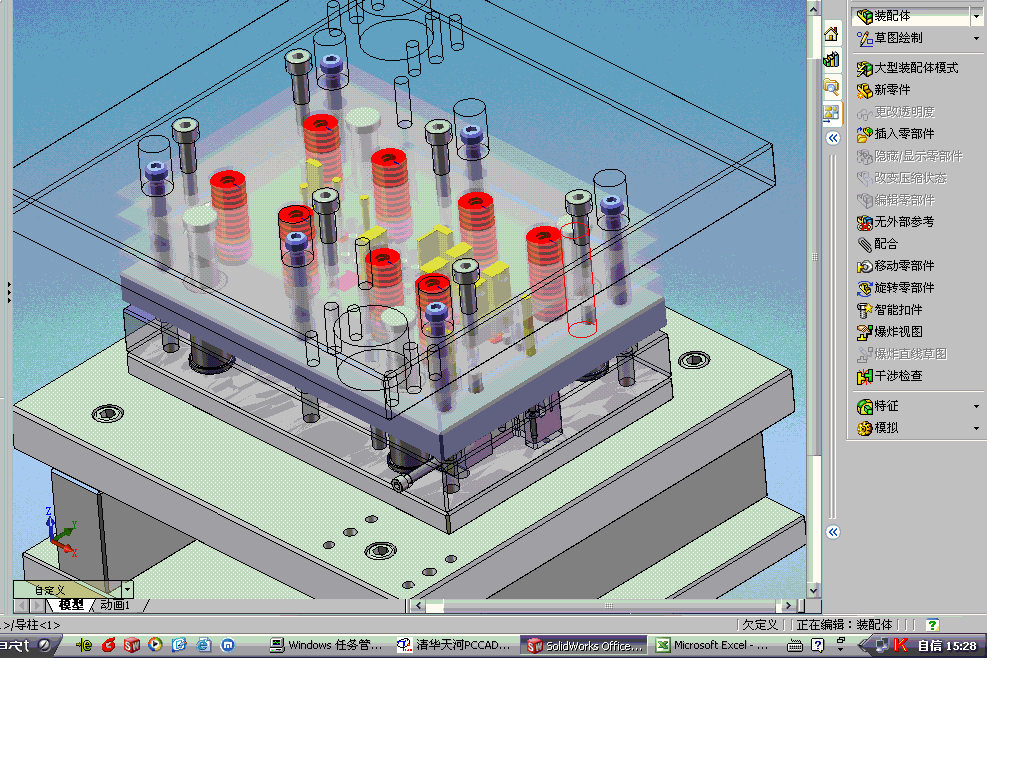Collapse the panel with lower double-chevron button
Screen dimensions: 1024x768
tap(833, 532)
